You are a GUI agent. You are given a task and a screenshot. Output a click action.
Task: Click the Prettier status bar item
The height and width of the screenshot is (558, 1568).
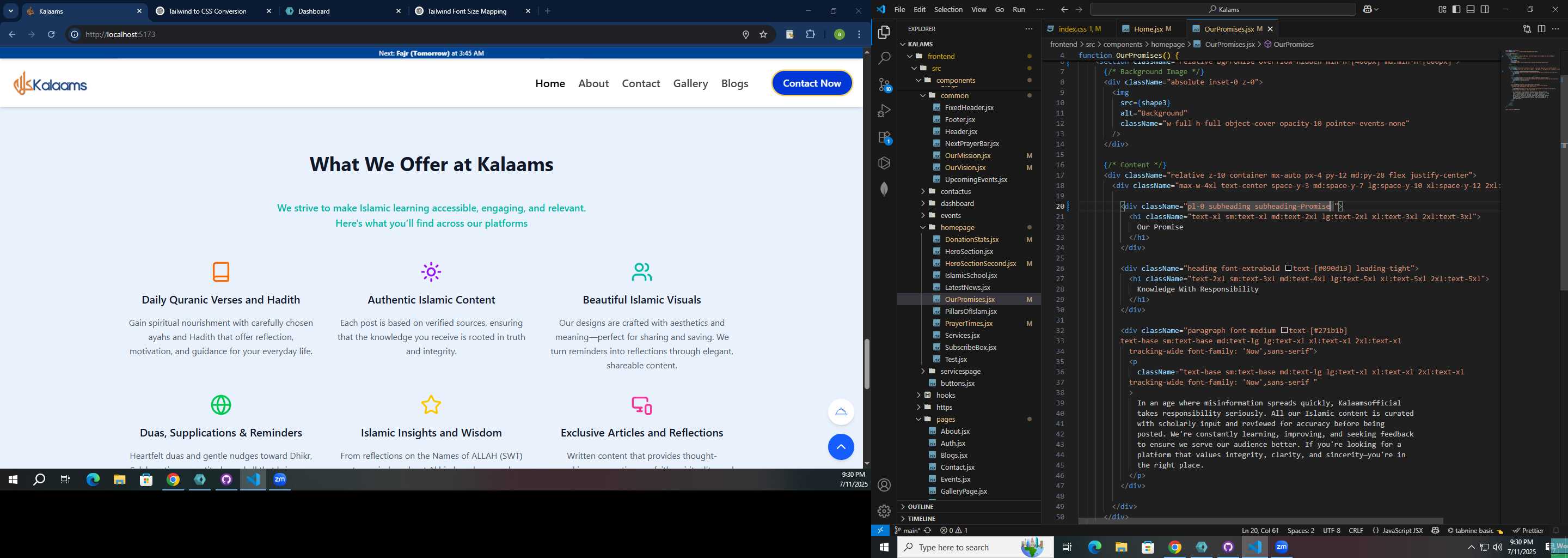click(x=1528, y=531)
